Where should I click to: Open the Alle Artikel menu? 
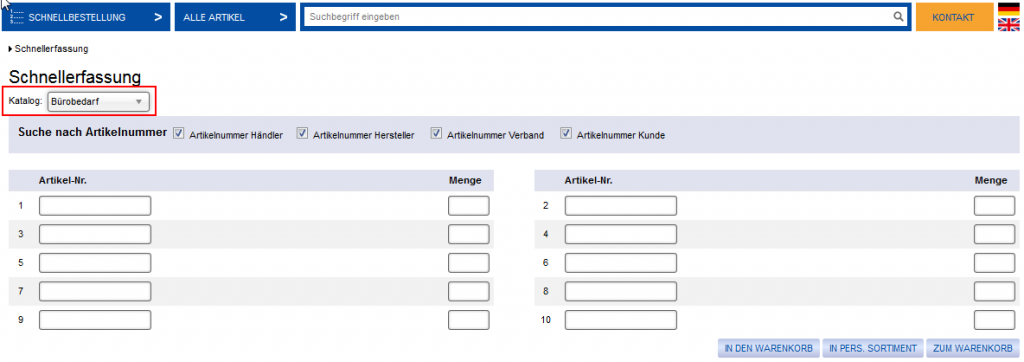point(234,17)
